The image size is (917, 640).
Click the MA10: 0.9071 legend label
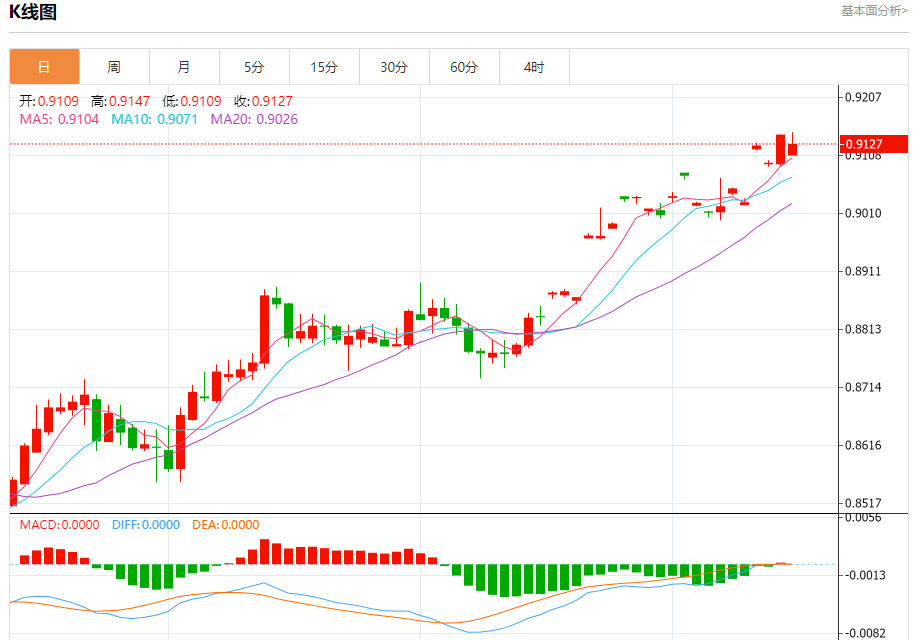(154, 119)
